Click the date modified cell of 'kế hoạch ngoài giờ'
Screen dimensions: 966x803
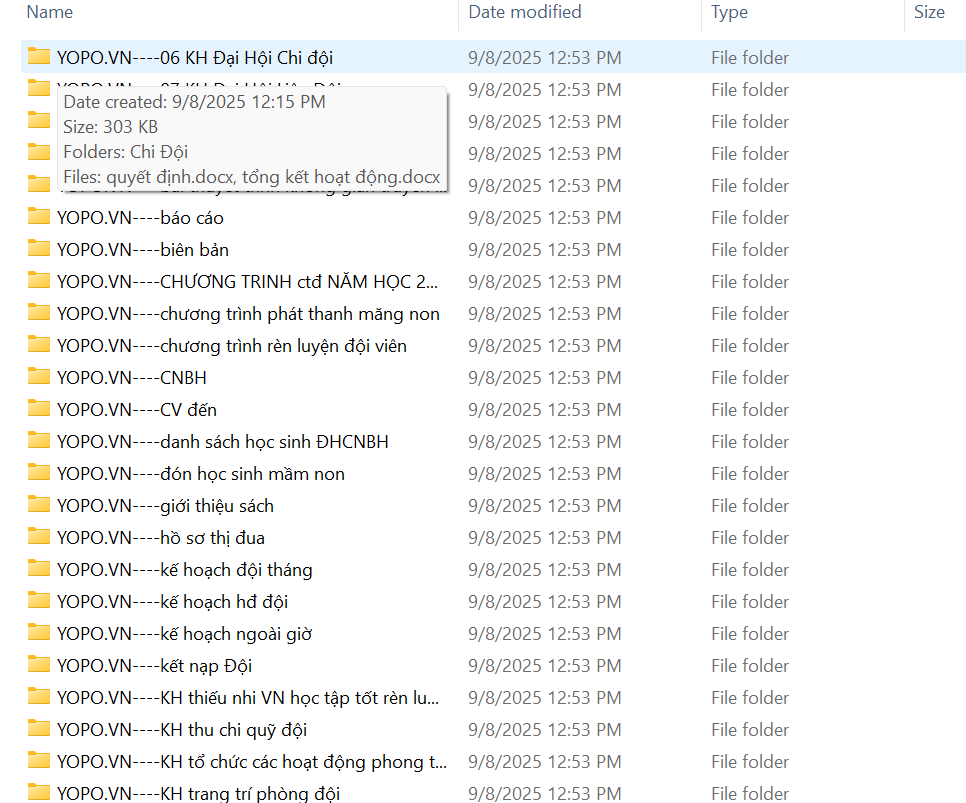(x=545, y=634)
